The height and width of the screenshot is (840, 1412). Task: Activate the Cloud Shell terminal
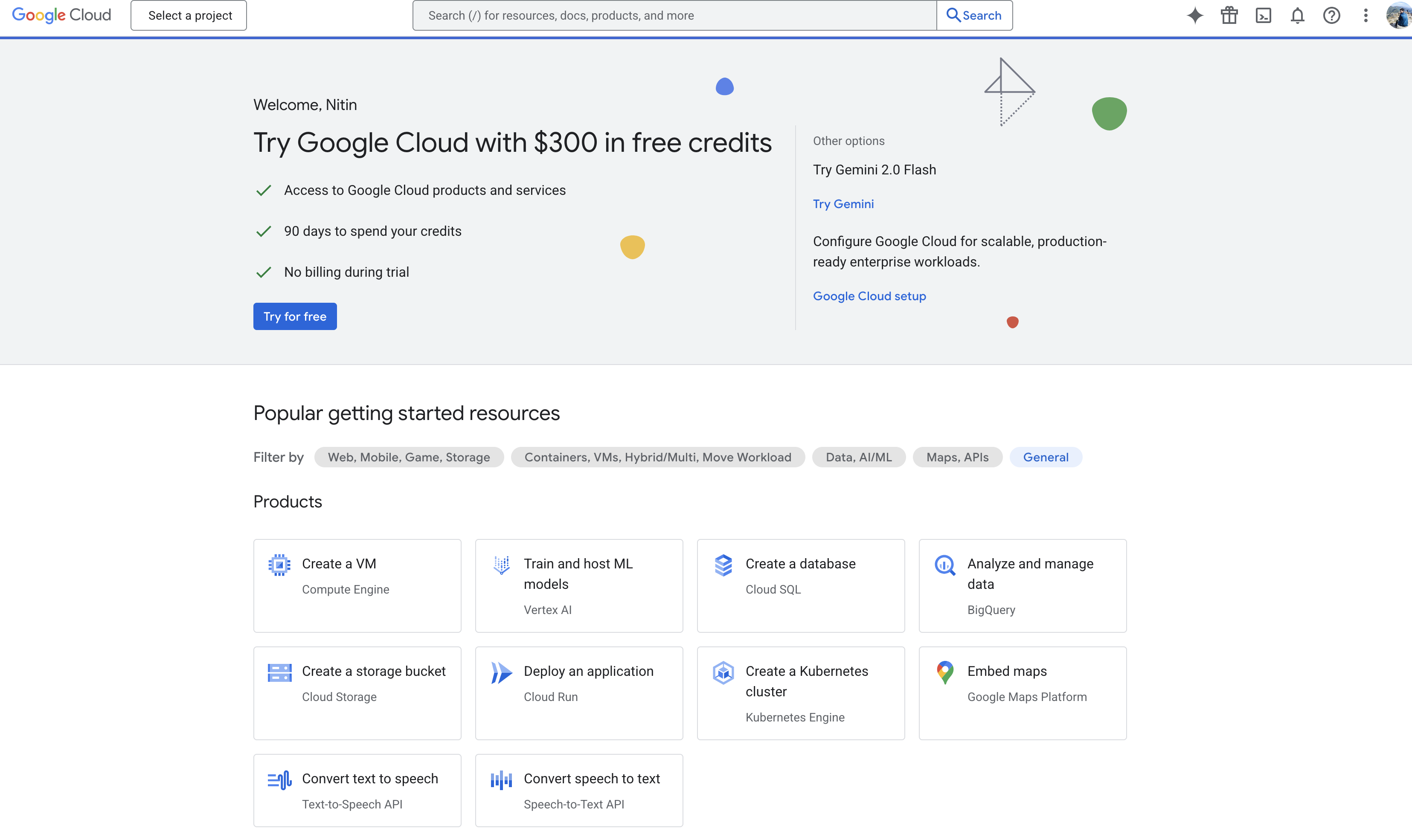[x=1264, y=15]
